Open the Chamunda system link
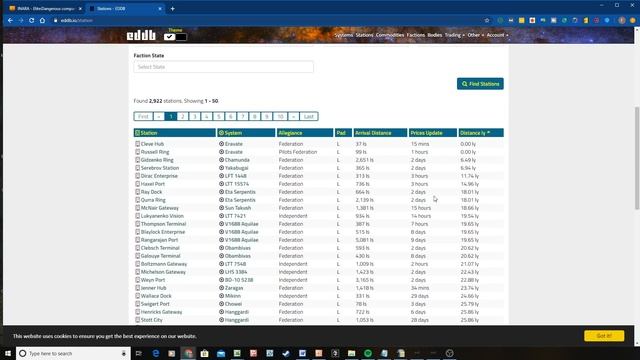Image resolution: width=640 pixels, height=360 pixels. pyautogui.click(x=237, y=160)
